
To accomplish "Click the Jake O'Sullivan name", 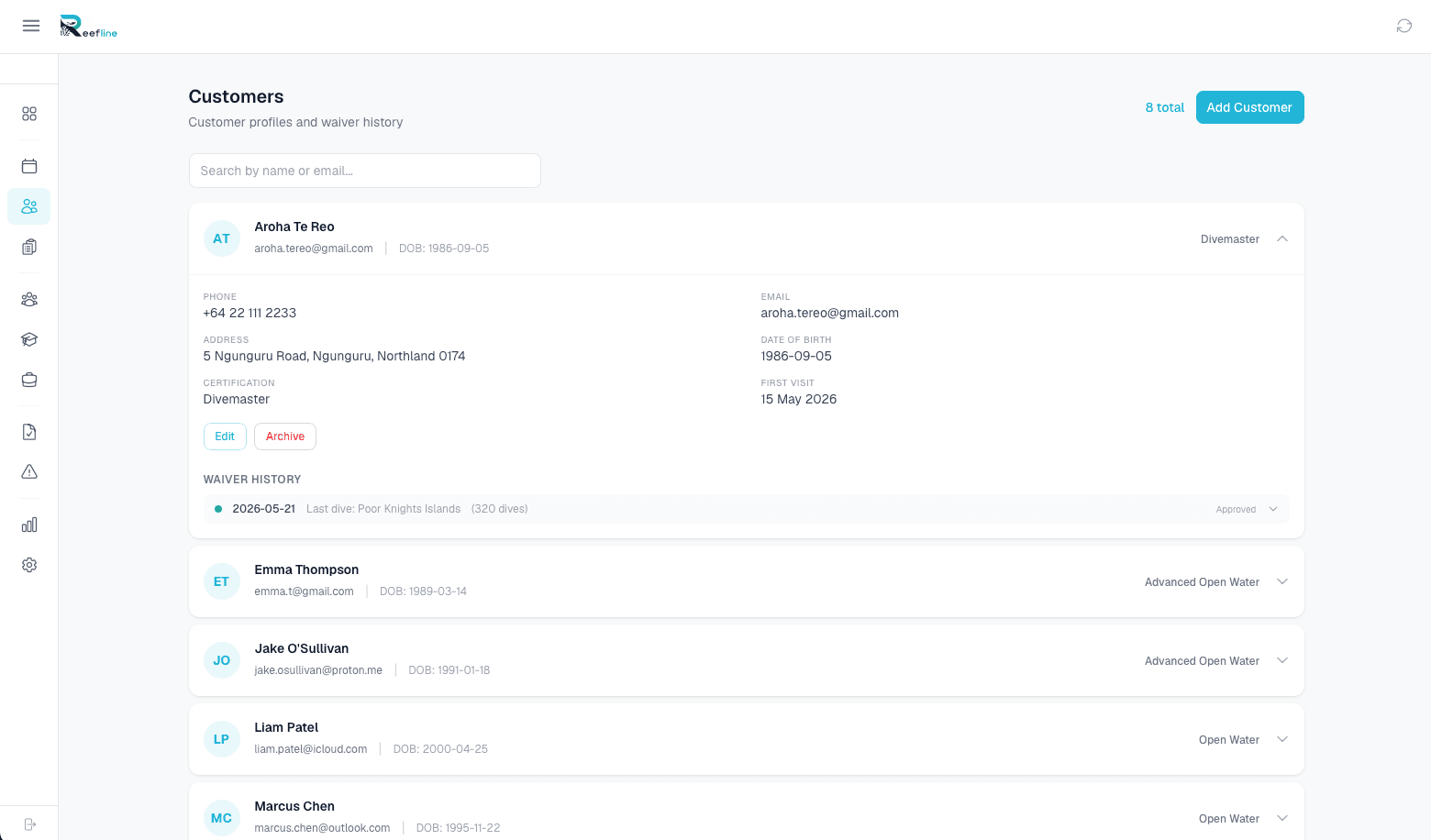I will pyautogui.click(x=302, y=648).
